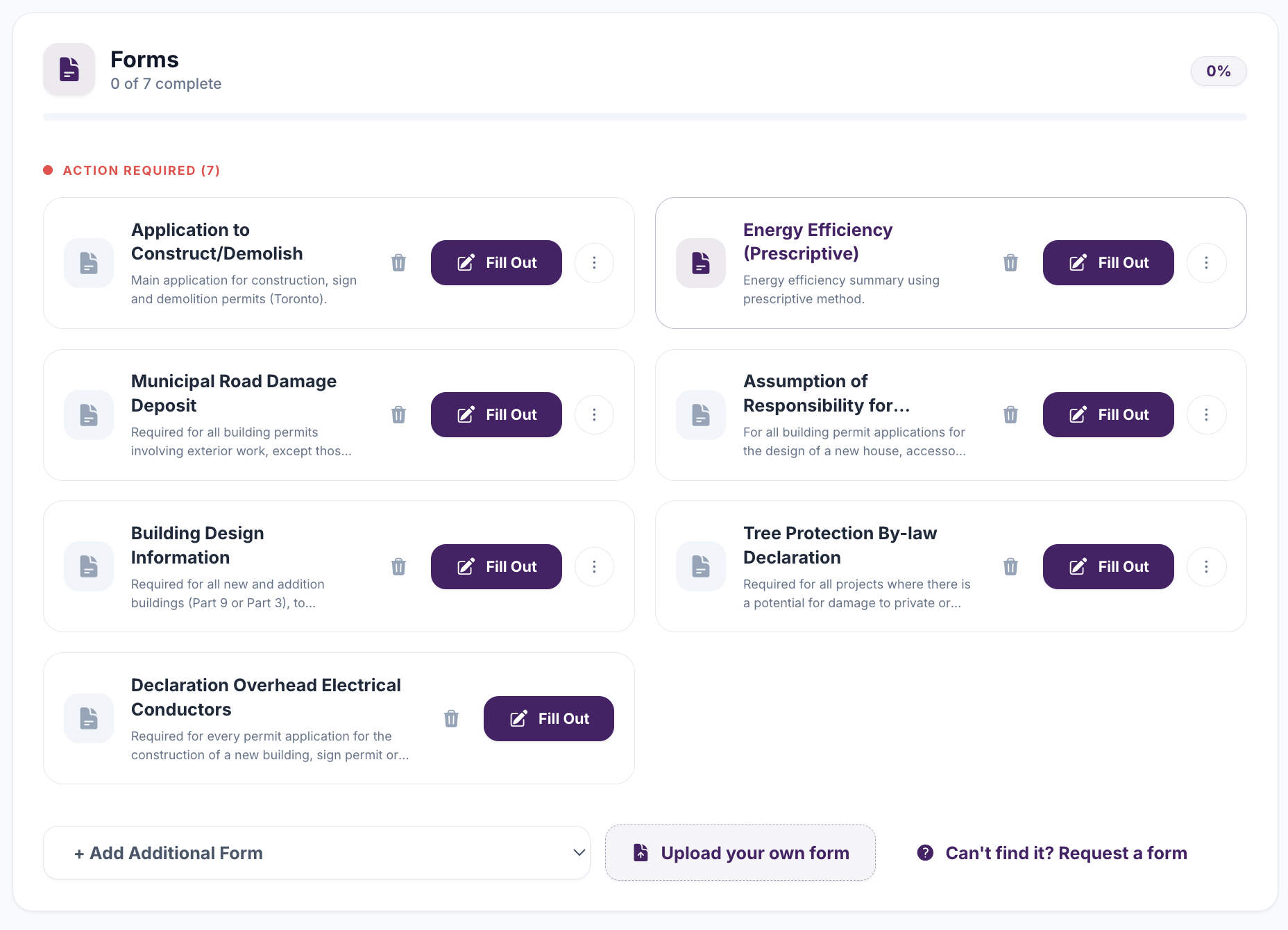Fill out the Application to Construct/Demolish form
The width and height of the screenshot is (1288, 930).
pyautogui.click(x=496, y=263)
